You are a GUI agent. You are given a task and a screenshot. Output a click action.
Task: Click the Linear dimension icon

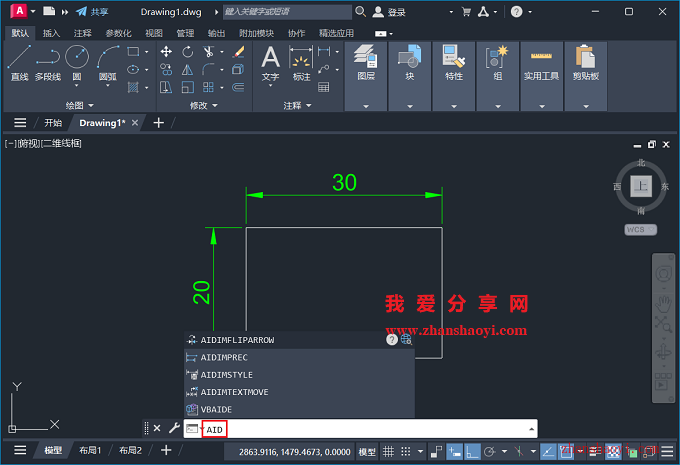click(x=324, y=52)
